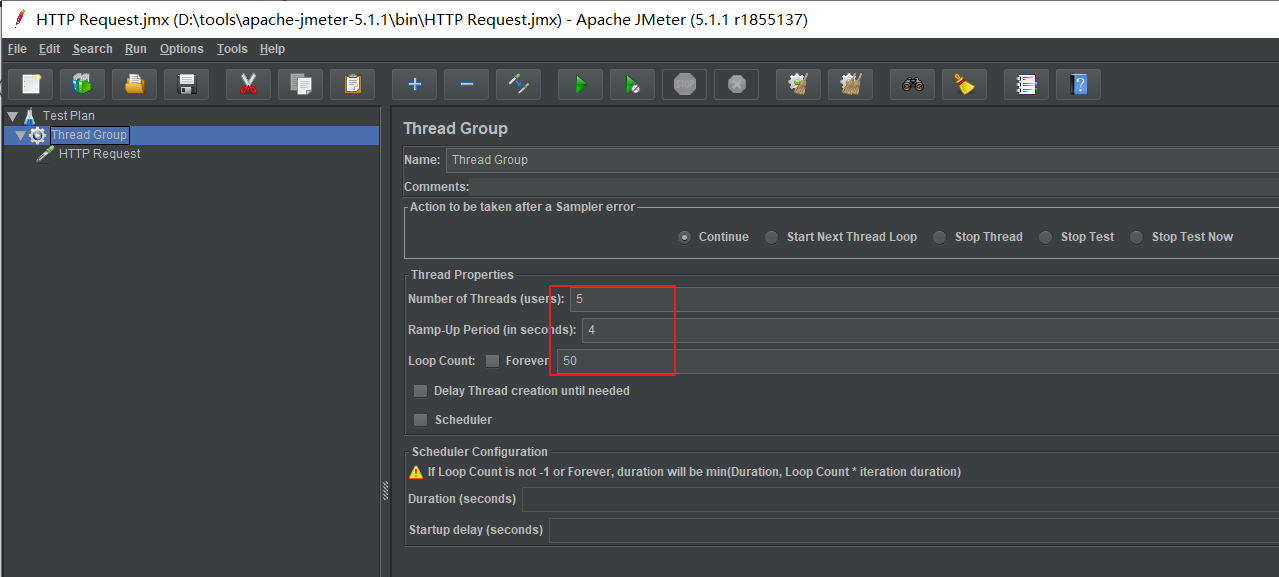Click the Toggle enable/disable icon
The image size is (1279, 577).
[x=518, y=84]
